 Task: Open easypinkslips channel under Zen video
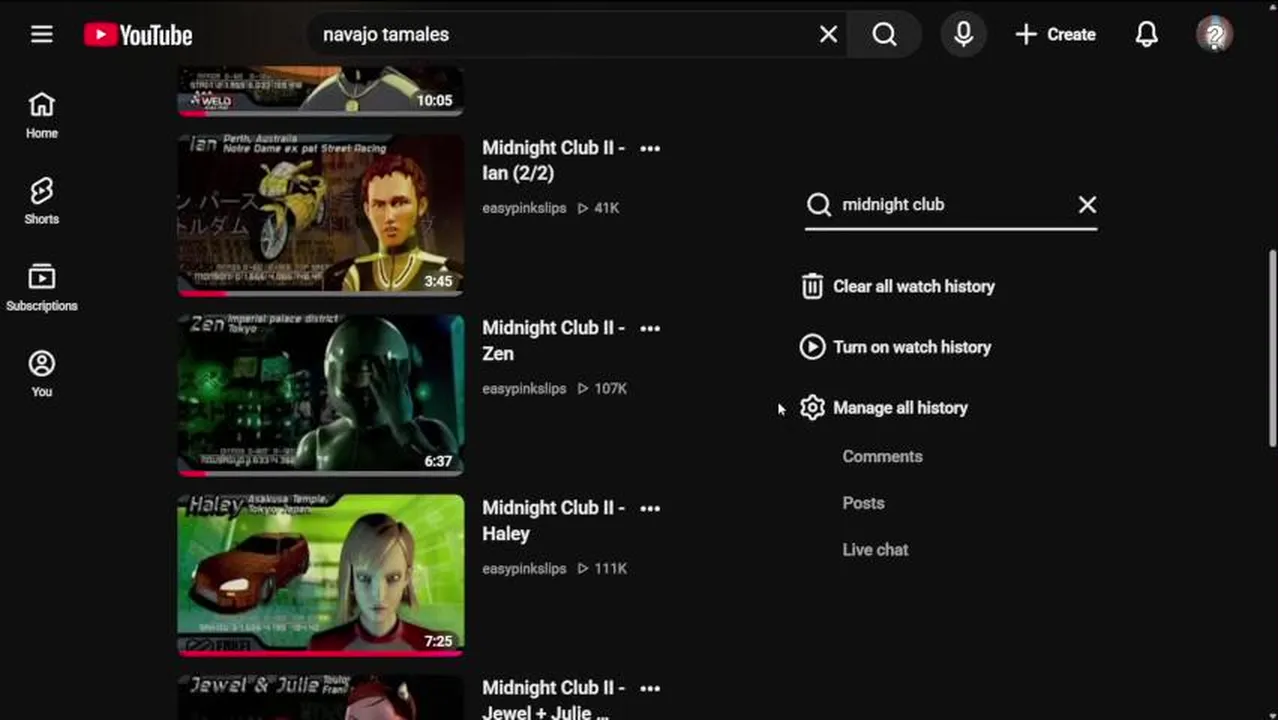pyautogui.click(x=524, y=388)
